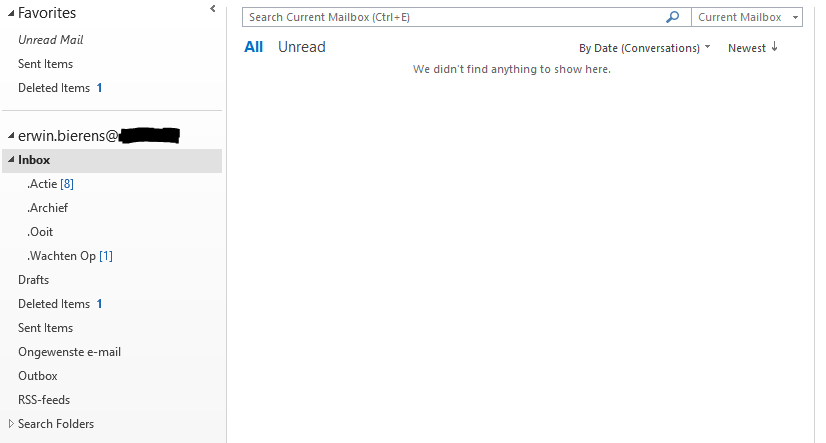Select the .Actie folder

click(x=50, y=184)
